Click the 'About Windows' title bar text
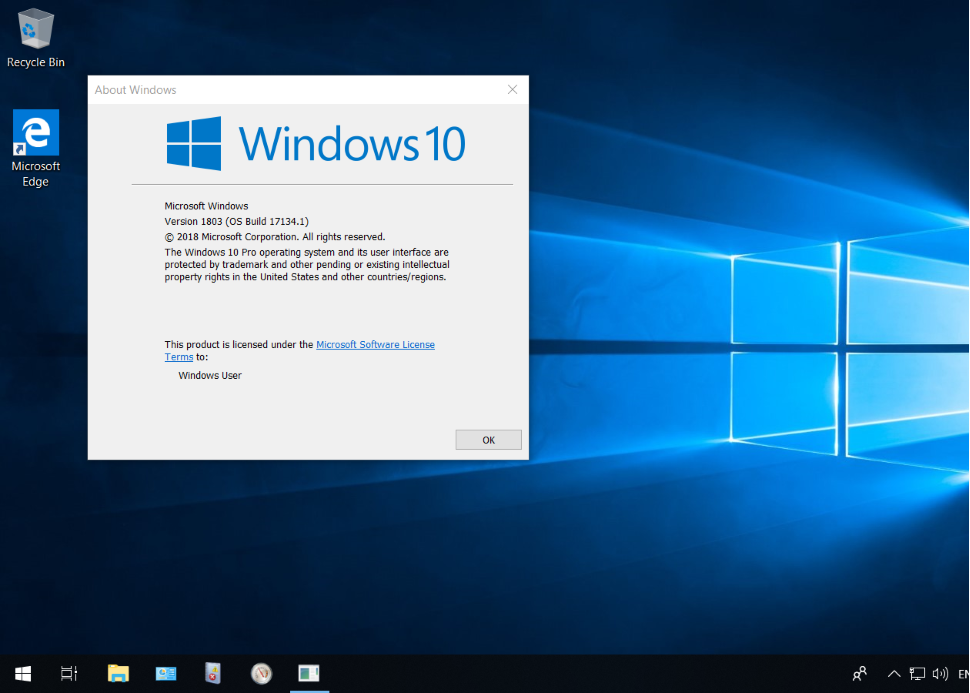Screen dimensions: 970x693 click(x=135, y=90)
